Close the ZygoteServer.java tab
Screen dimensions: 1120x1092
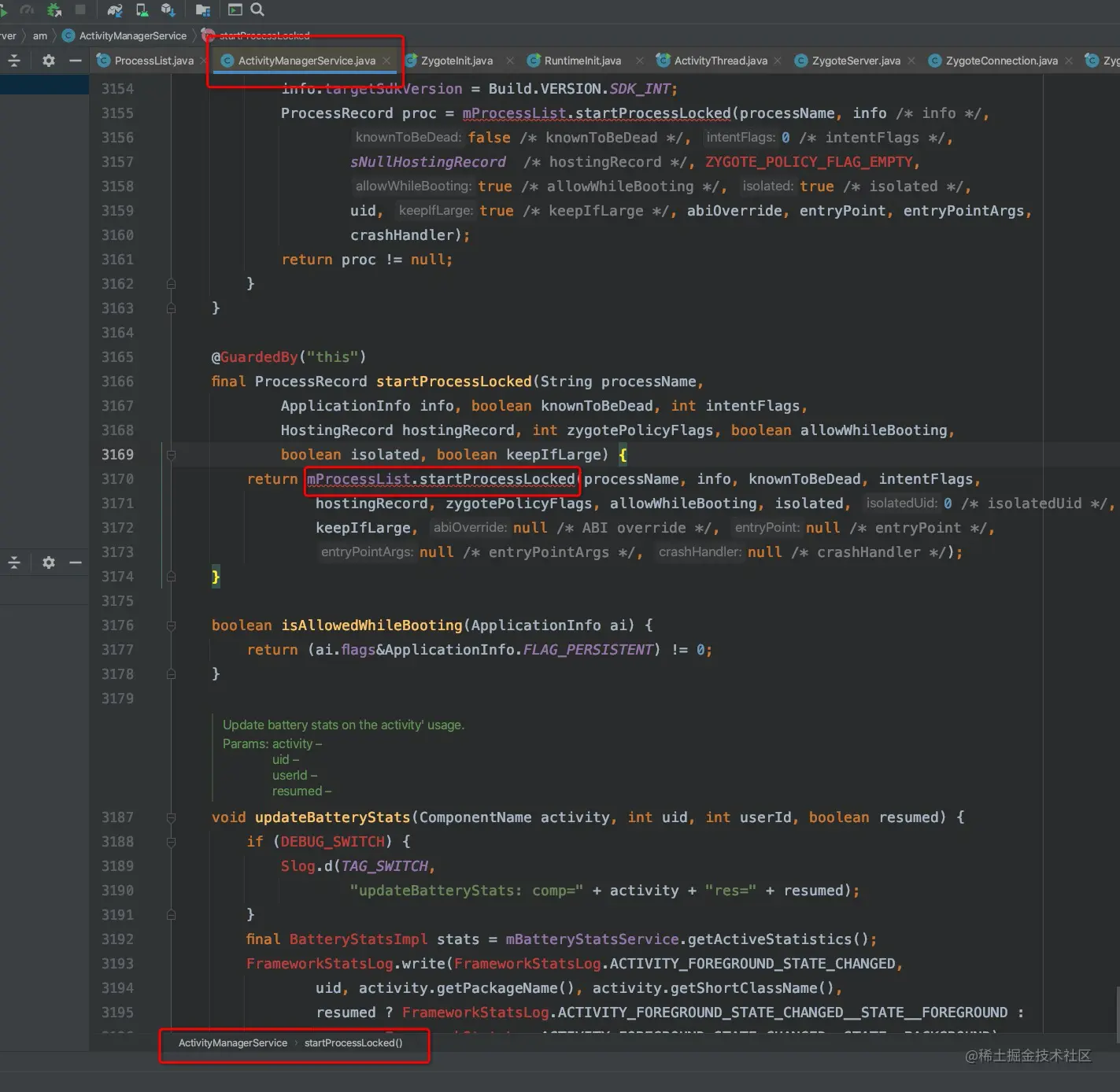(x=911, y=61)
